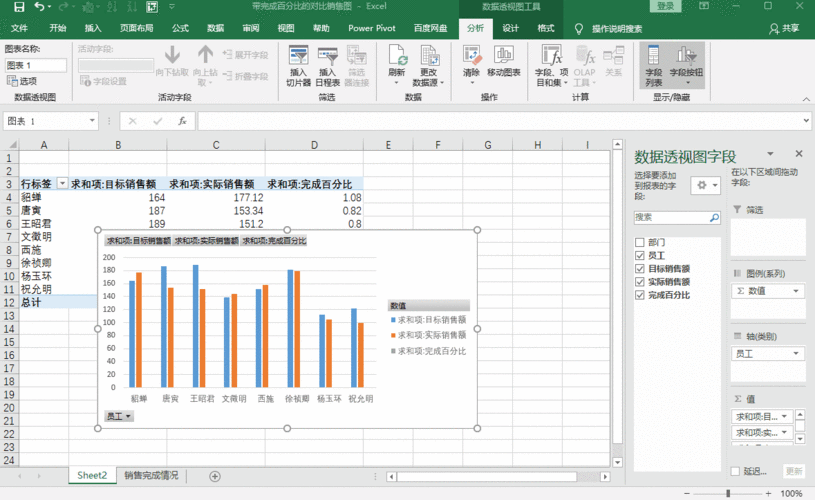Toggle the 字段列表 (Field List) ribbon button

653,62
